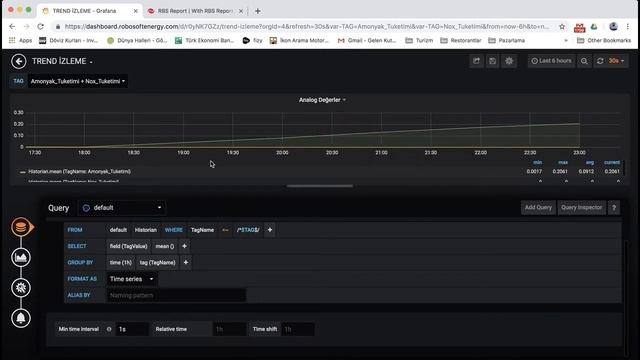The image size is (640, 360).
Task: Open the Pazarlama bookmarks folder
Action: (x=507, y=40)
